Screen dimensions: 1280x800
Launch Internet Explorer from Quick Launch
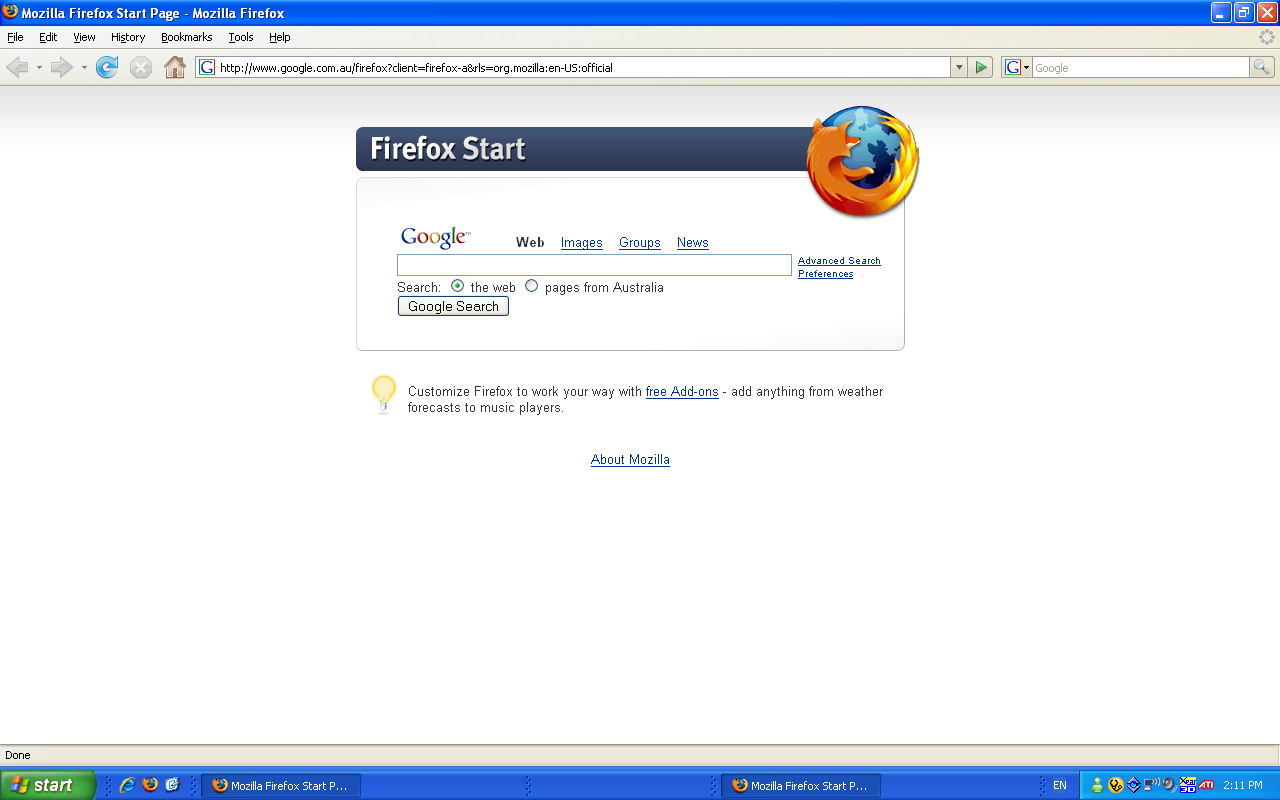127,785
